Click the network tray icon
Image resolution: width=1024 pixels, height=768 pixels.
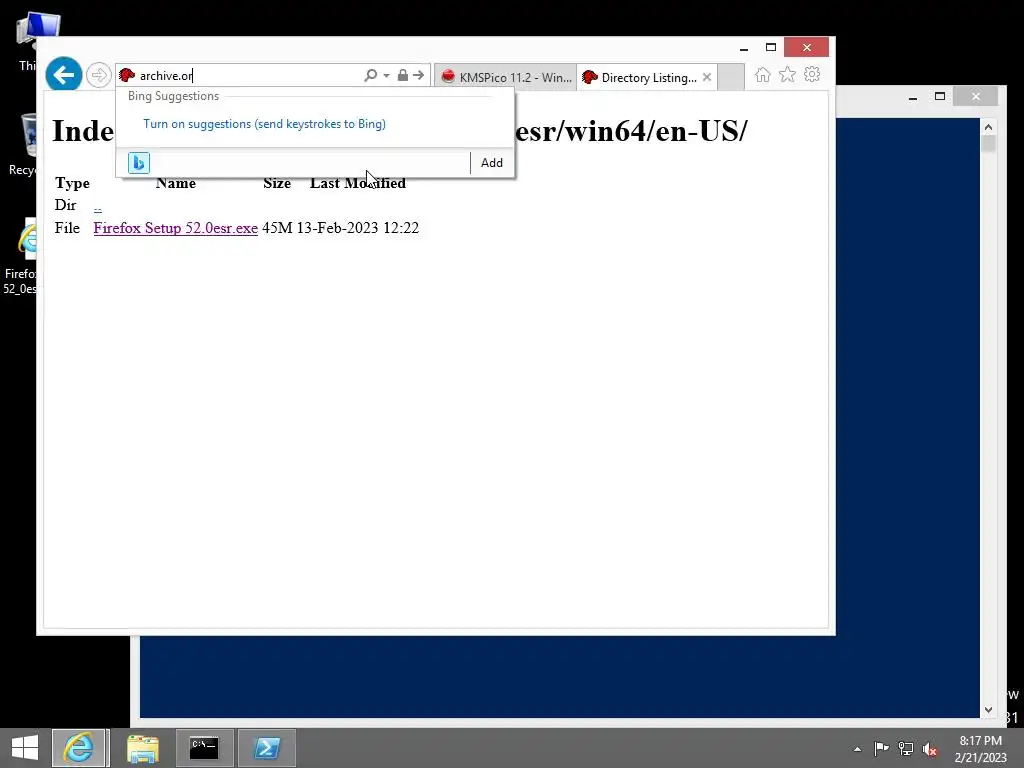[x=906, y=748]
